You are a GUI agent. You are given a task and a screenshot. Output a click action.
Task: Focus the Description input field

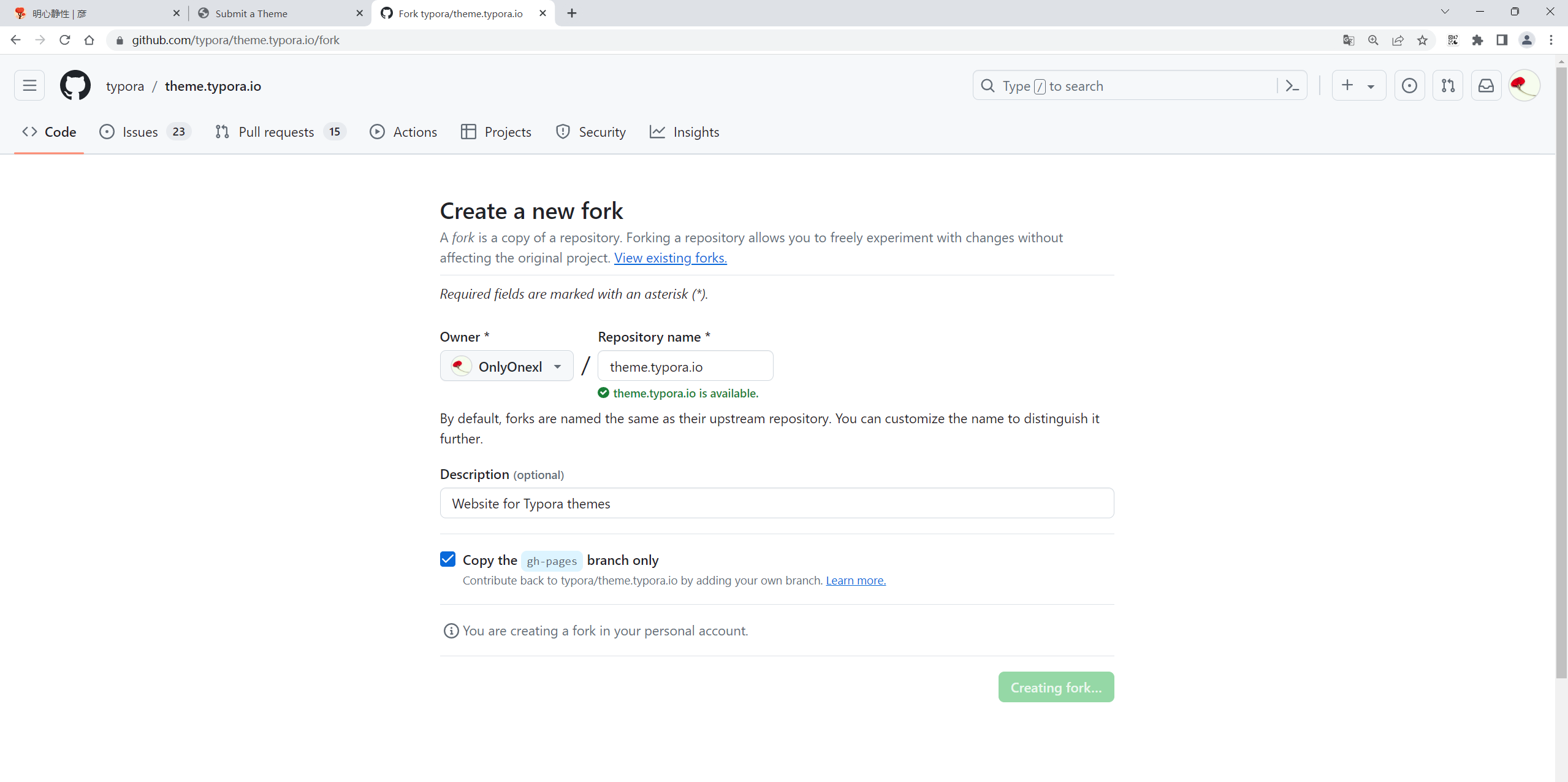pos(777,503)
